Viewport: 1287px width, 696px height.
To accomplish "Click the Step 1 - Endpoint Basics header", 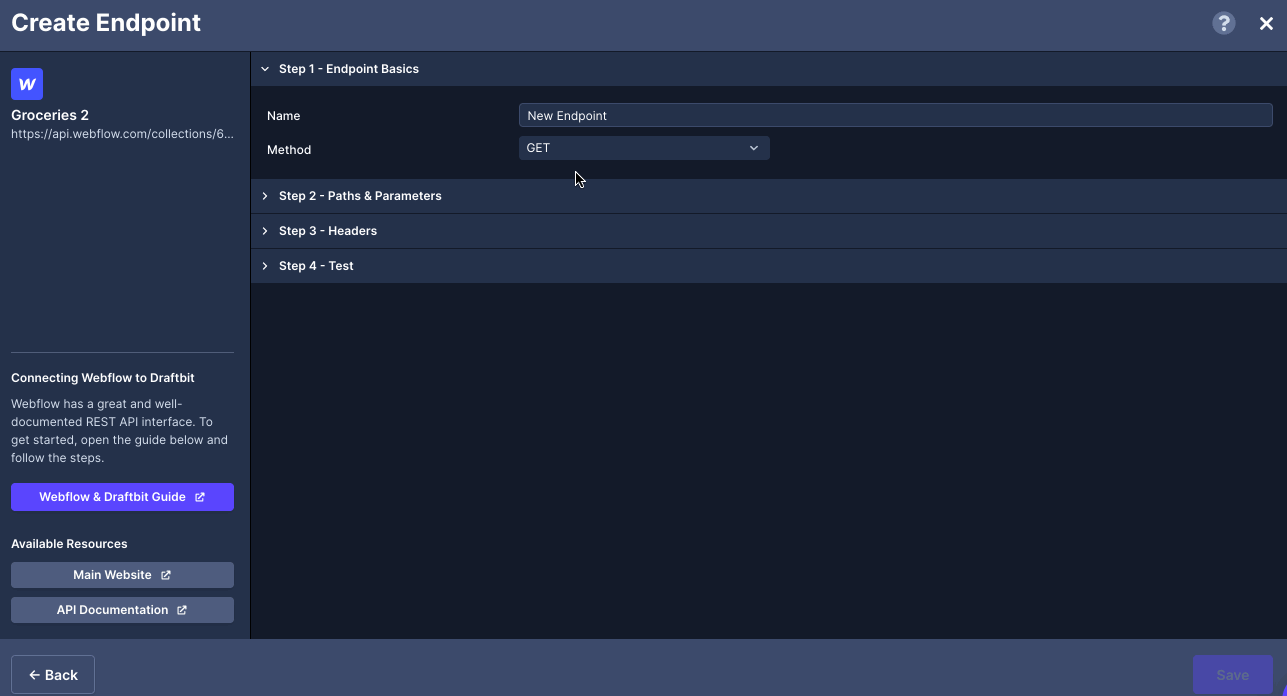I will pos(768,69).
